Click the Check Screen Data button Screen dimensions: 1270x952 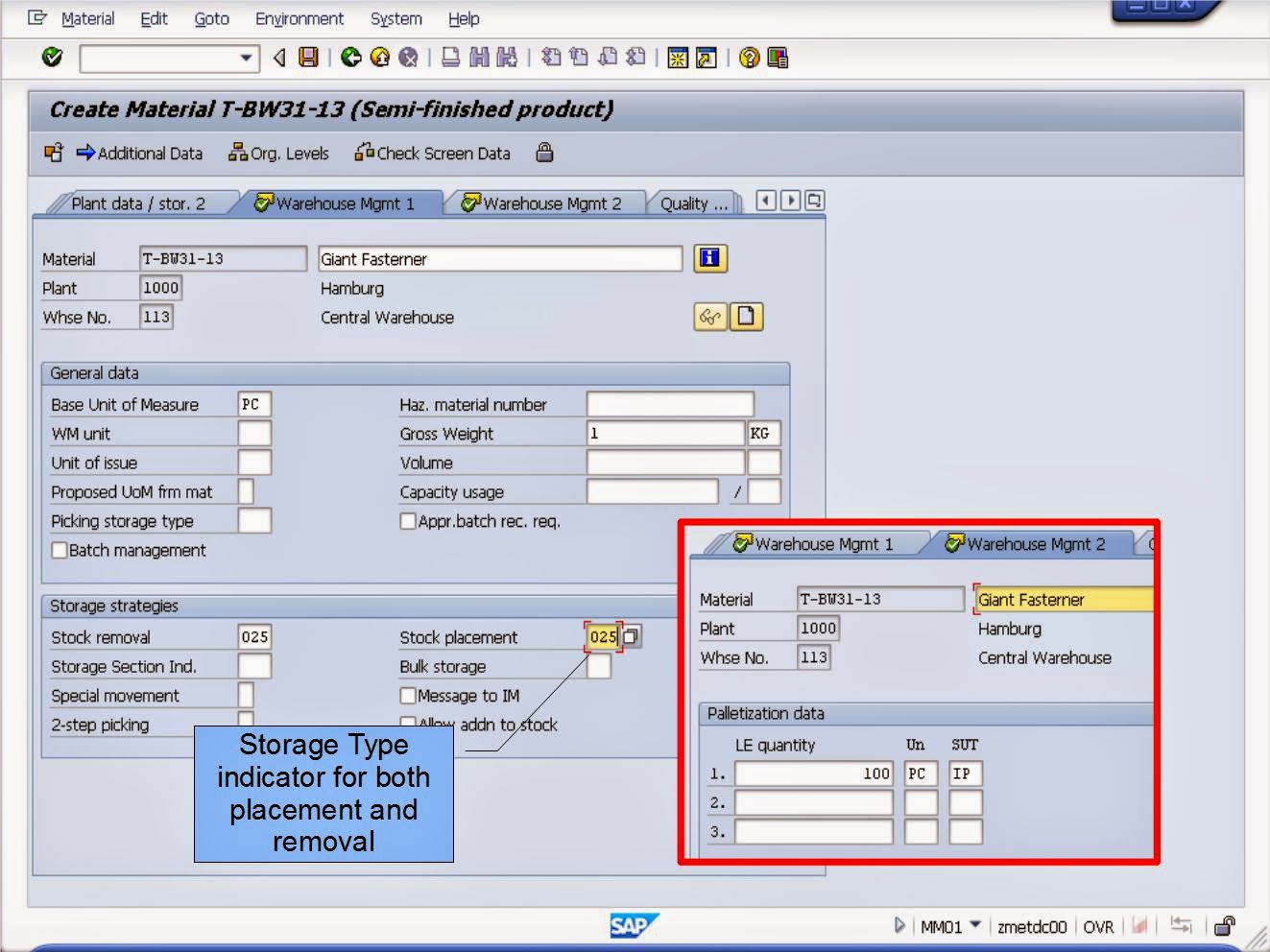[432, 153]
